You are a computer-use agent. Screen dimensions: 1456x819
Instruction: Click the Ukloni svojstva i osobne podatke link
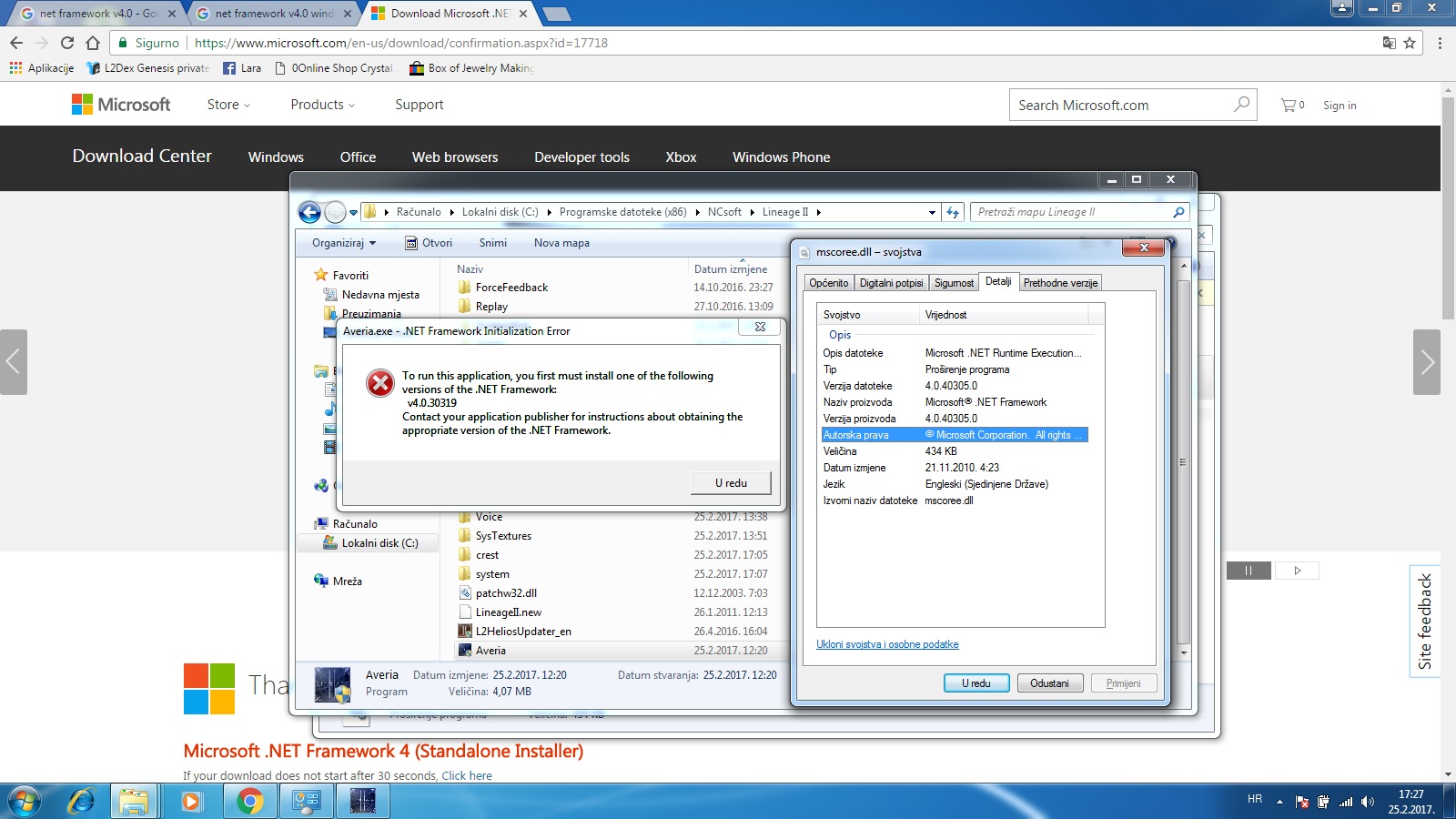click(x=887, y=644)
